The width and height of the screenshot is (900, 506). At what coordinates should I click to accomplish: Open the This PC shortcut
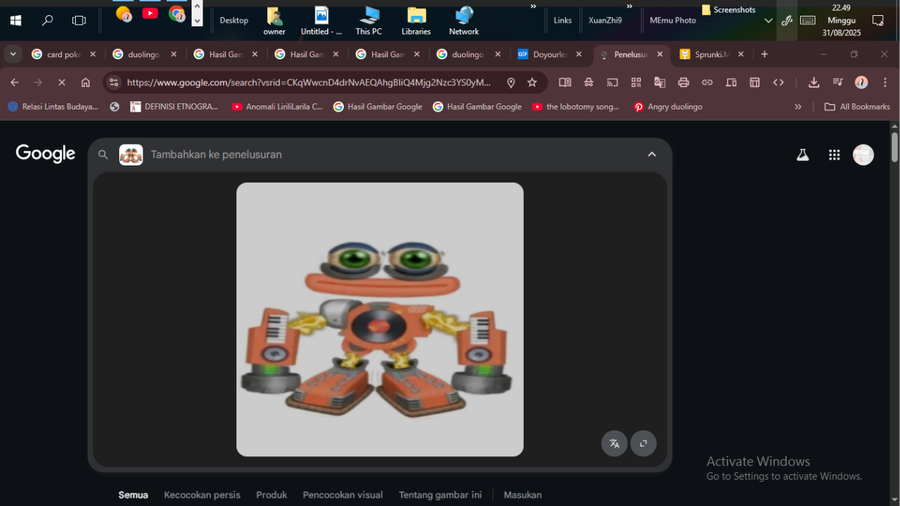click(368, 21)
